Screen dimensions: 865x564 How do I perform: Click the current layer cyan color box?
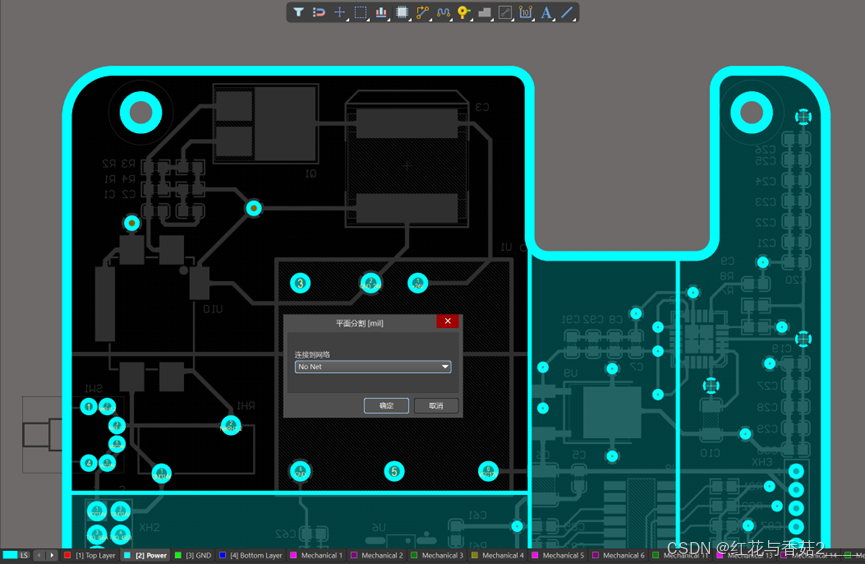click(9, 555)
